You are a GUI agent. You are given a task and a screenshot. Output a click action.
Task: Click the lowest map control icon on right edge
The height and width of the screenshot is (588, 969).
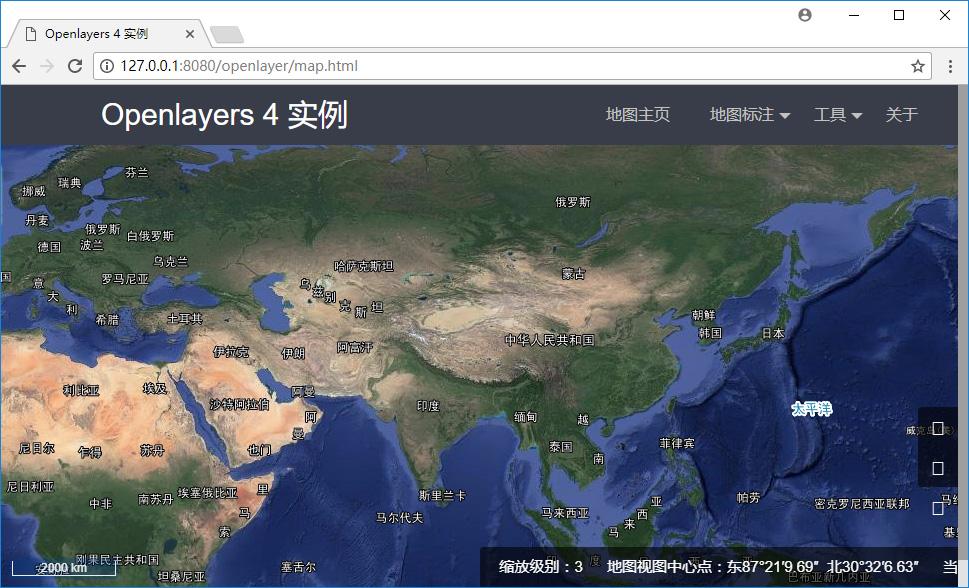(937, 508)
